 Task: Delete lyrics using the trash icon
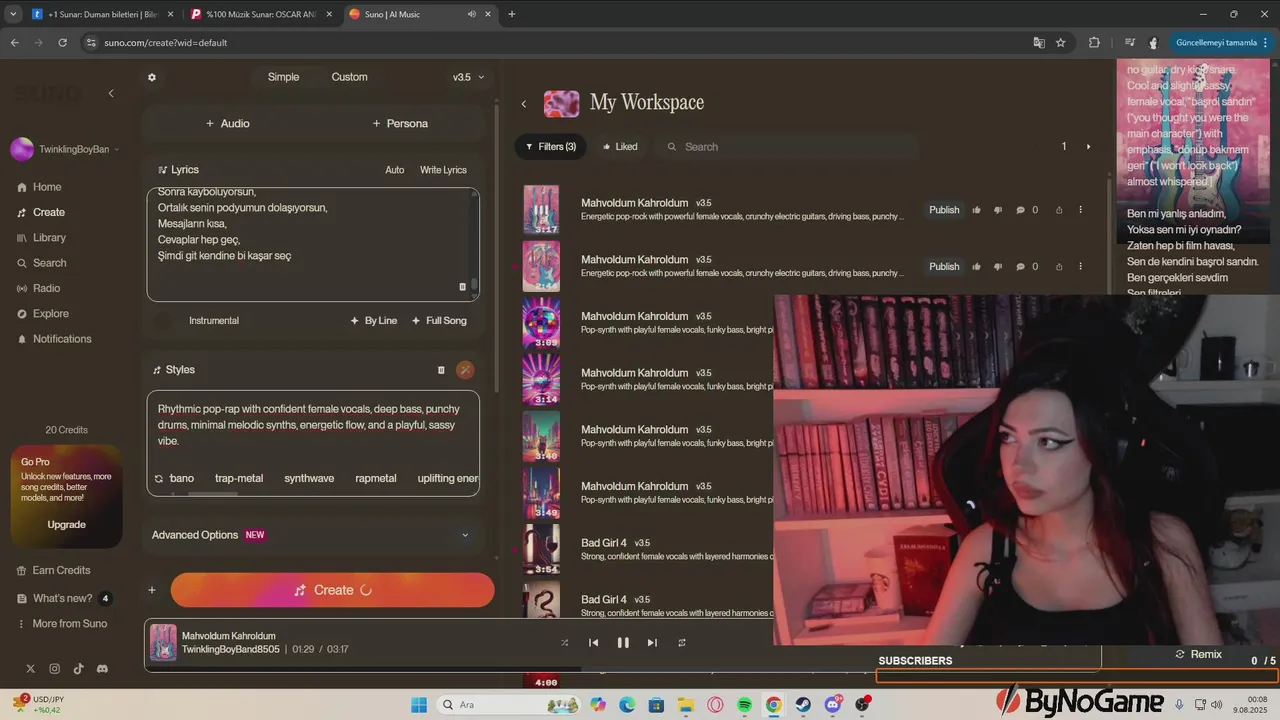pos(462,287)
